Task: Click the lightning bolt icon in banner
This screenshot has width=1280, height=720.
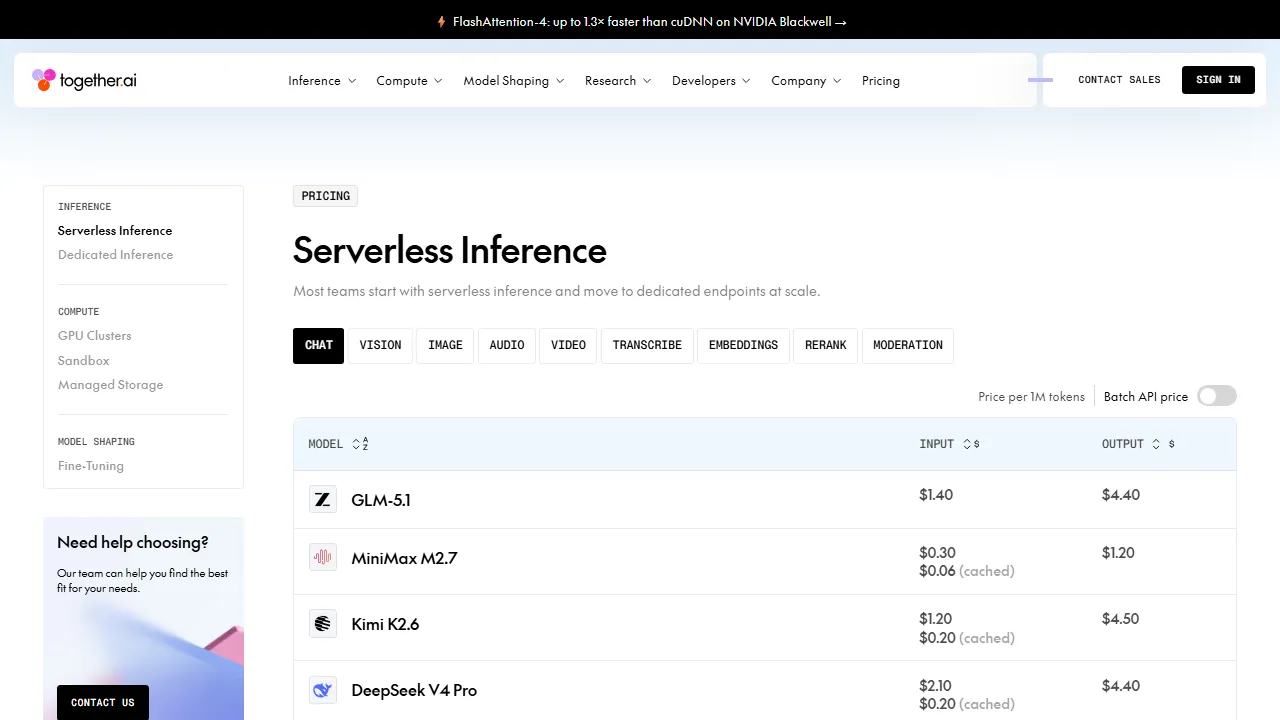Action: [441, 21]
